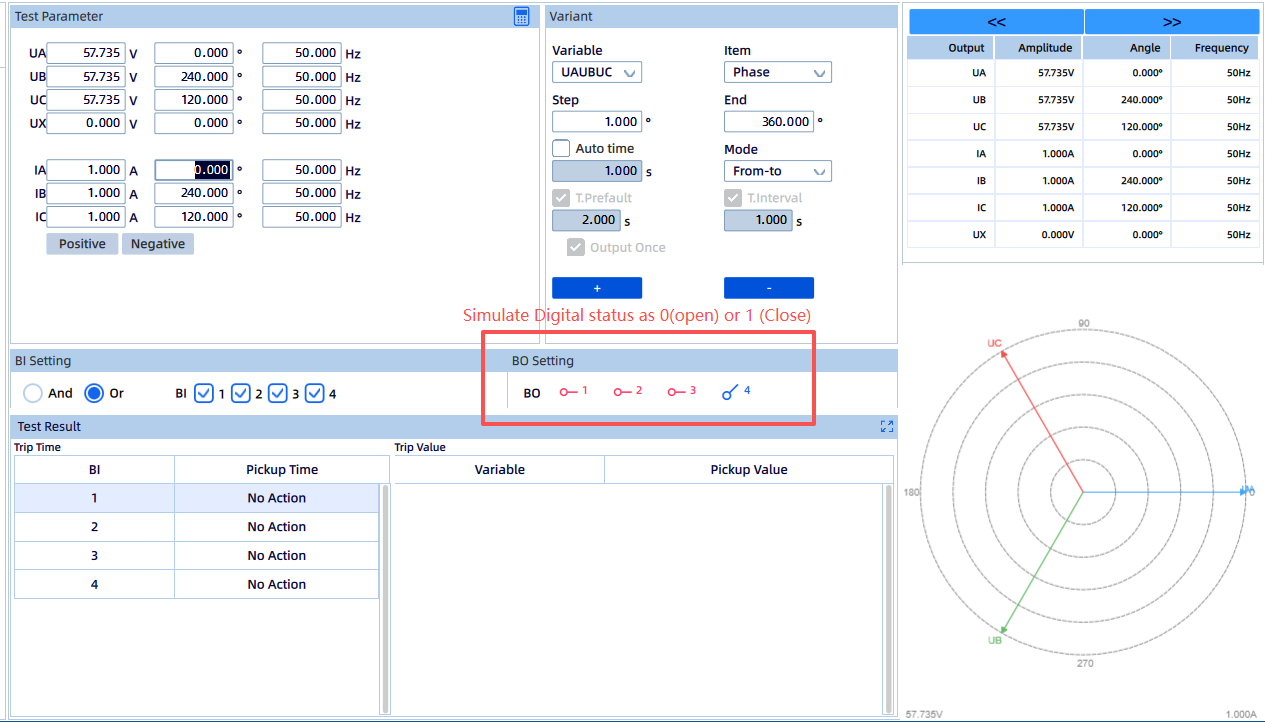Click the Positive sequence button
Image resolution: width=1265 pixels, height=722 pixels.
pos(82,244)
